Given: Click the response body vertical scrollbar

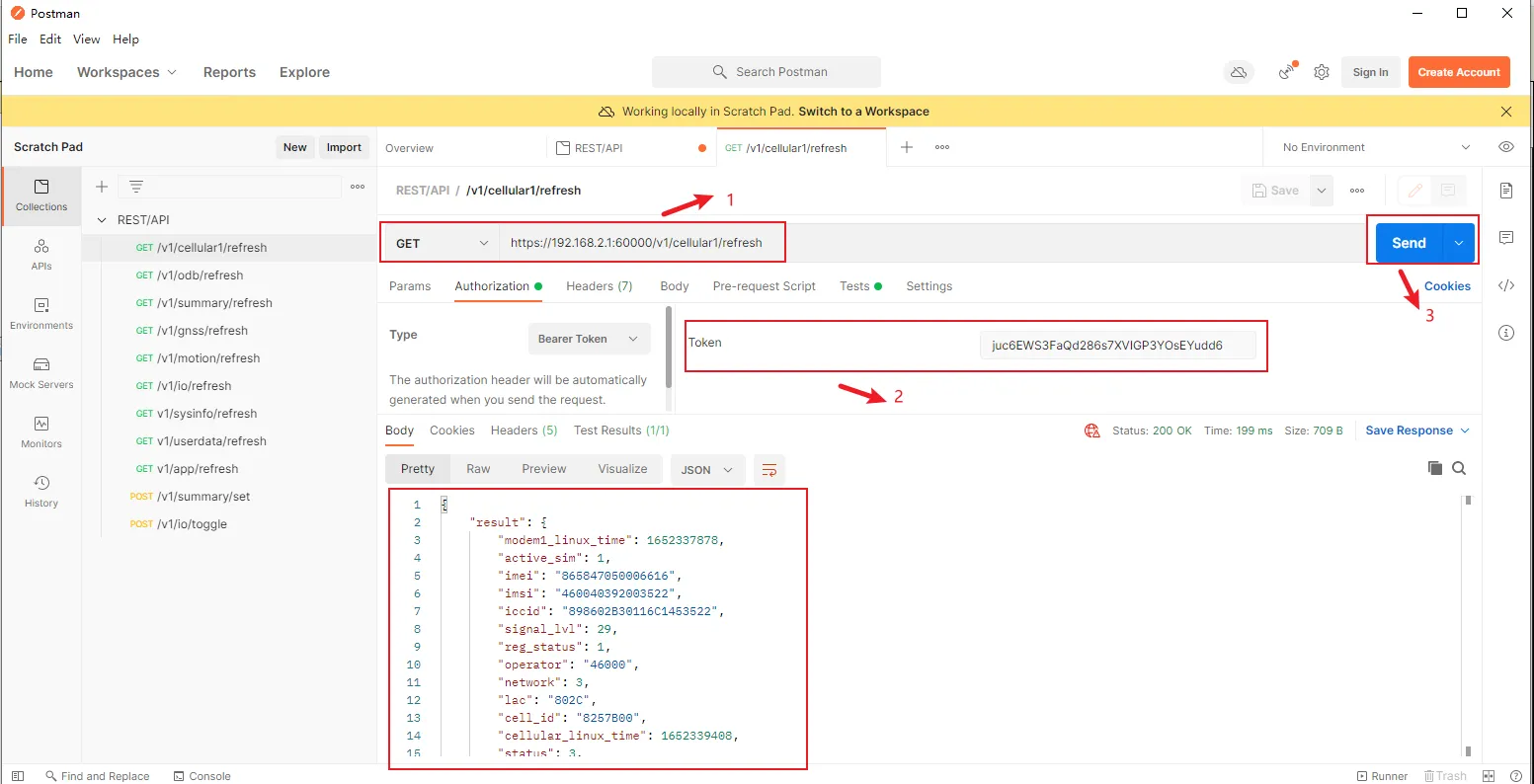Looking at the screenshot, I should coord(1469,626).
